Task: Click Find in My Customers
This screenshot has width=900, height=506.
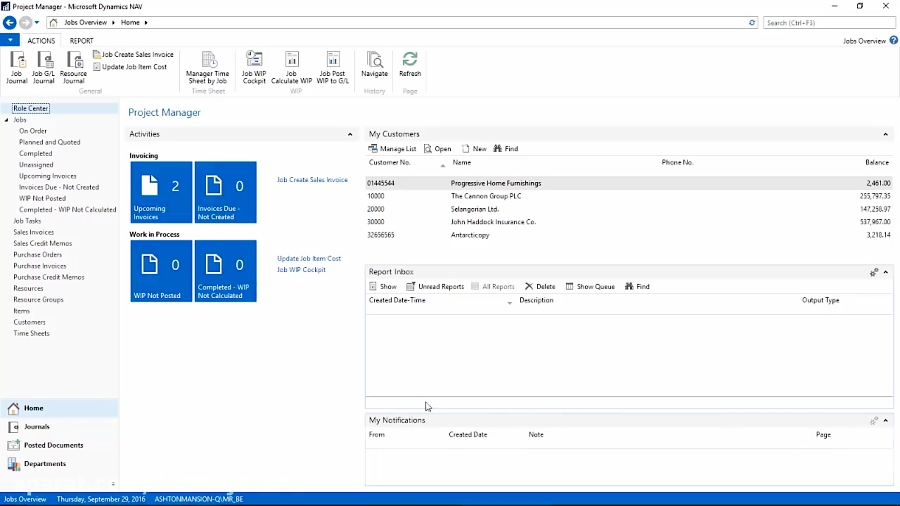Action: (506, 149)
